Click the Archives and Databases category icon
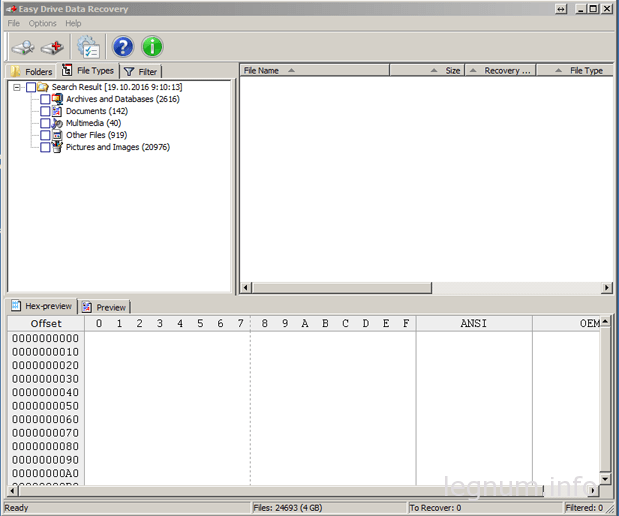The width and height of the screenshot is (619, 516). [57, 99]
